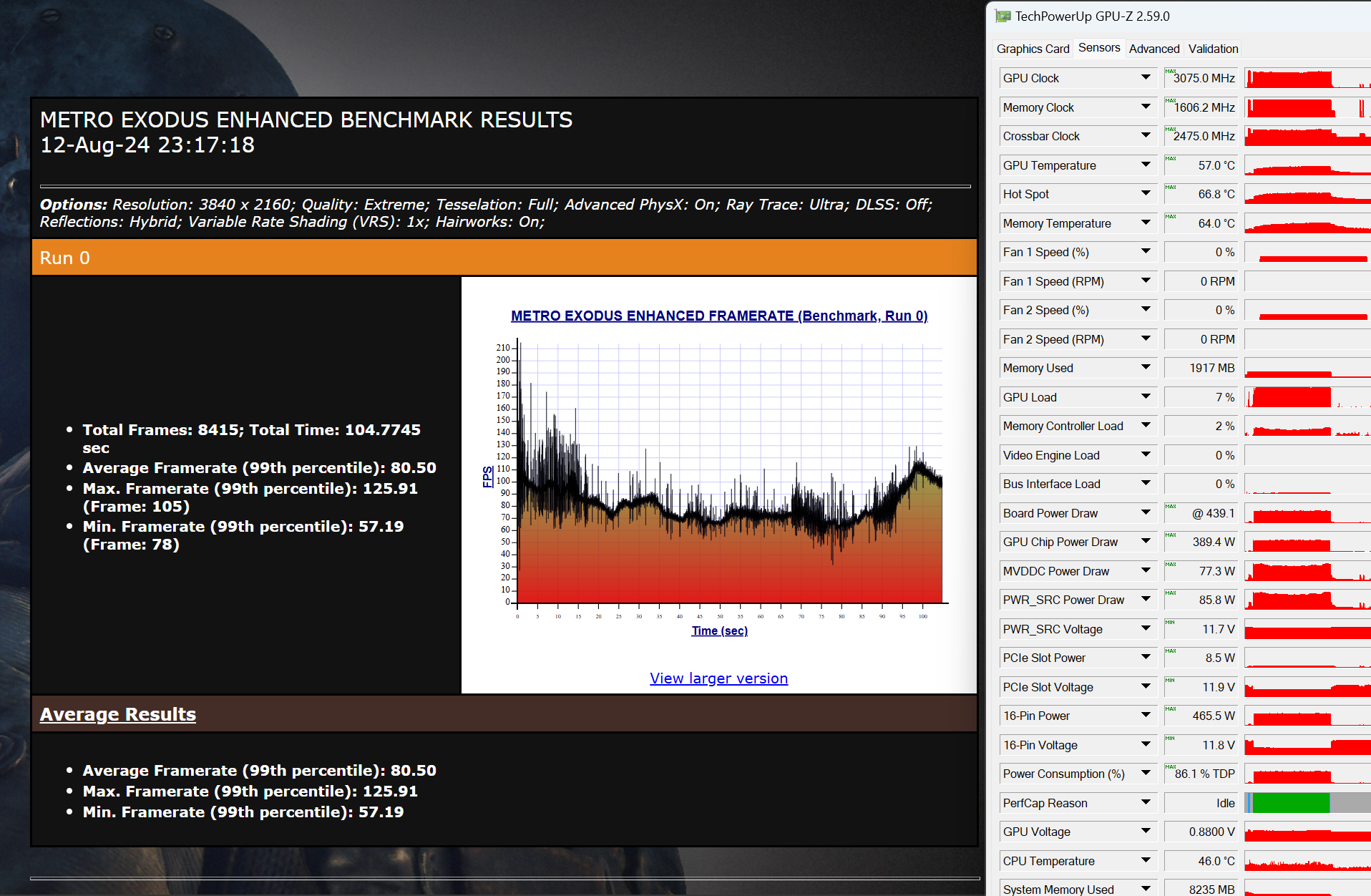Click the GPU Temperature value 57.0 °C
Image resolution: width=1371 pixels, height=896 pixels.
[1201, 165]
